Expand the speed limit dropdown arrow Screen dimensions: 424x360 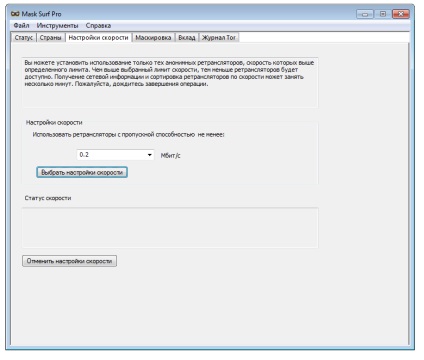[150, 155]
